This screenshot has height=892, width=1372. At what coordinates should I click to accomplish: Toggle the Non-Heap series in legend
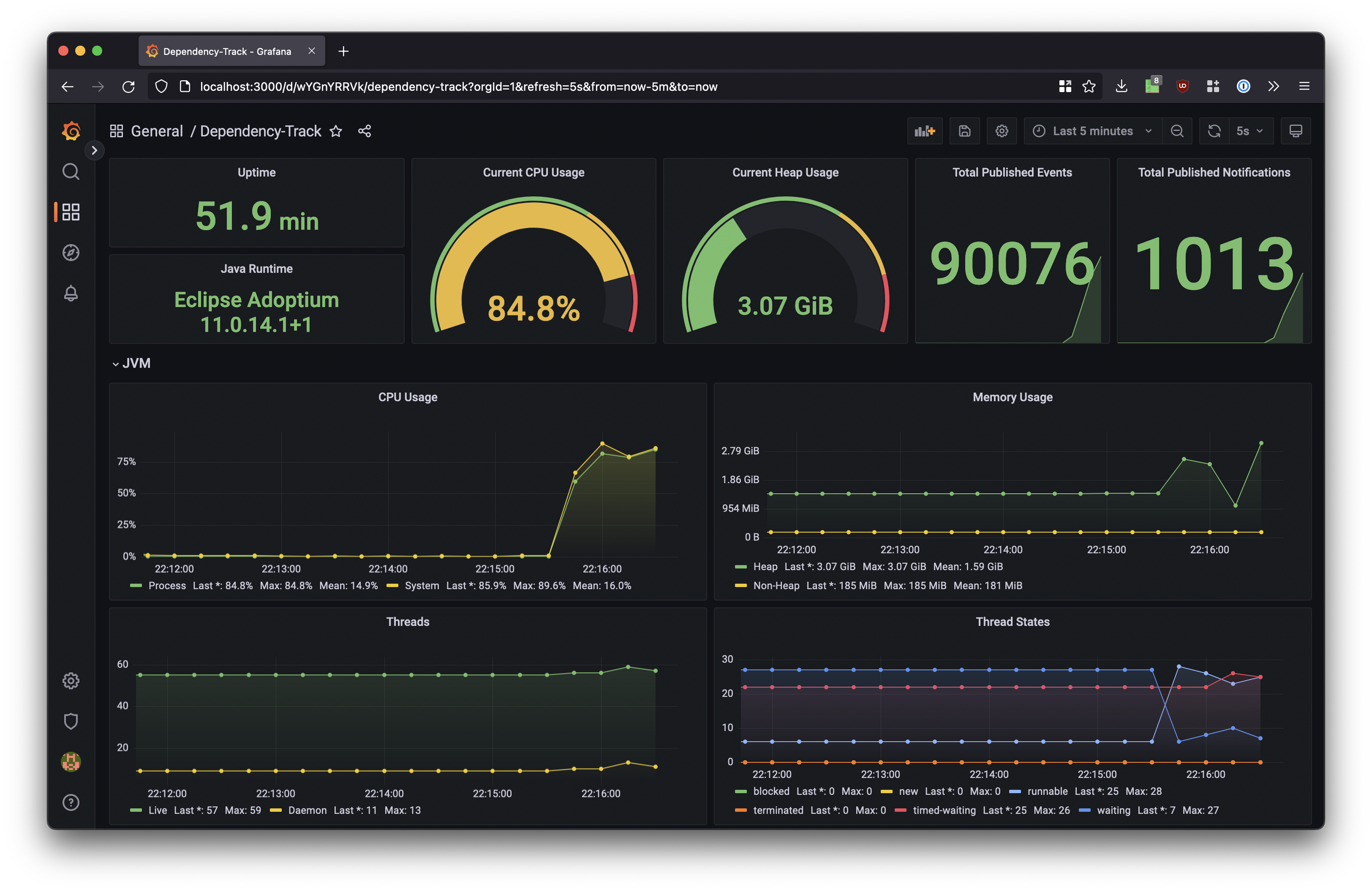pyautogui.click(x=776, y=585)
